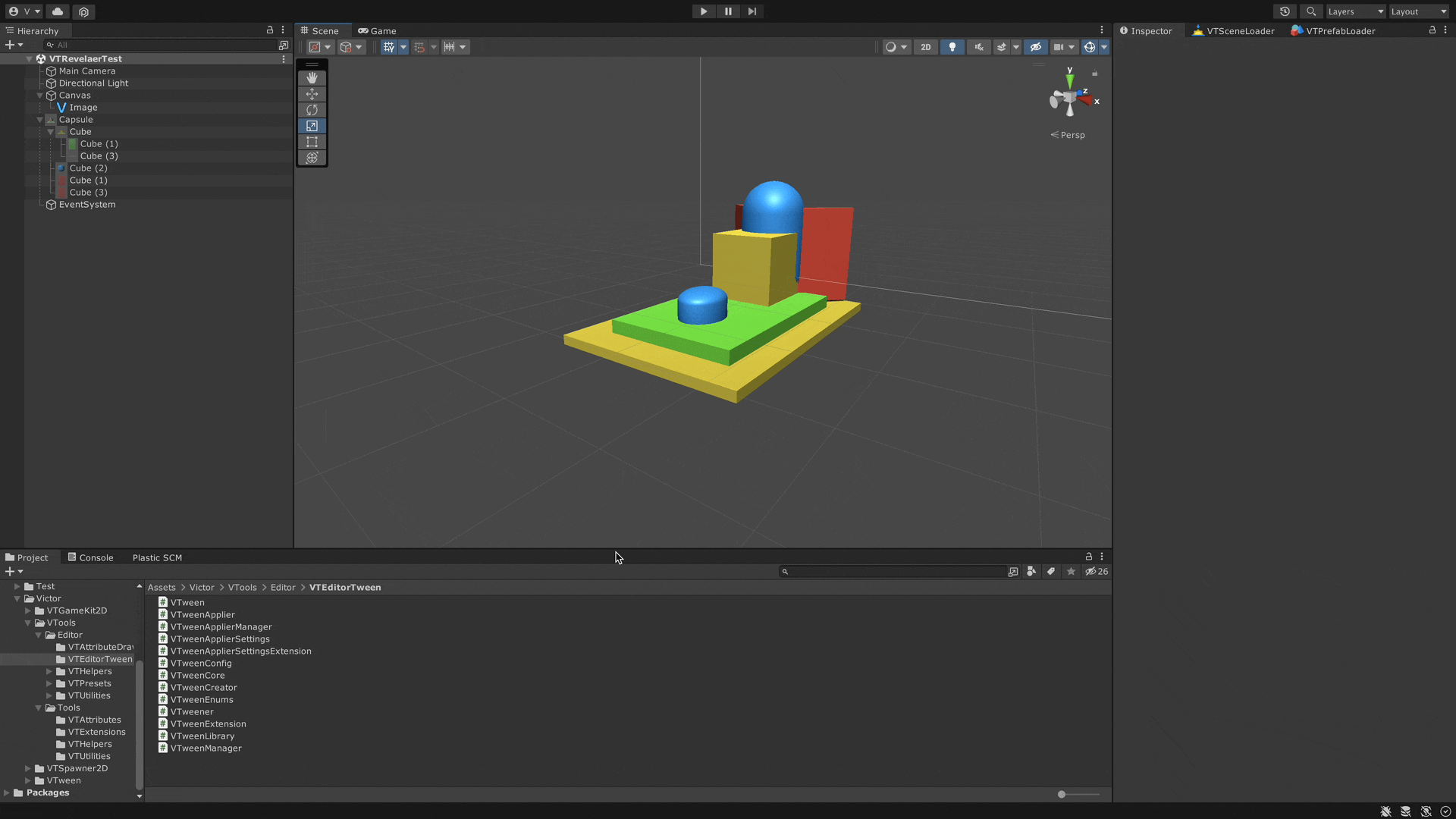Select the combined Transform tool
This screenshot has width=1456, height=819.
point(312,158)
